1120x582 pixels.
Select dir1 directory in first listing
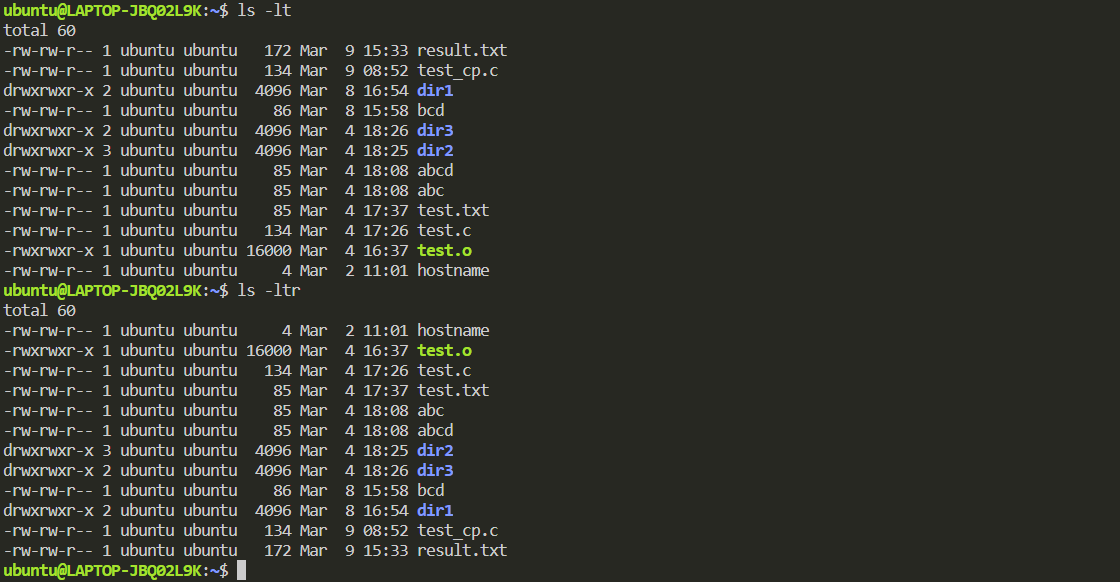click(435, 91)
